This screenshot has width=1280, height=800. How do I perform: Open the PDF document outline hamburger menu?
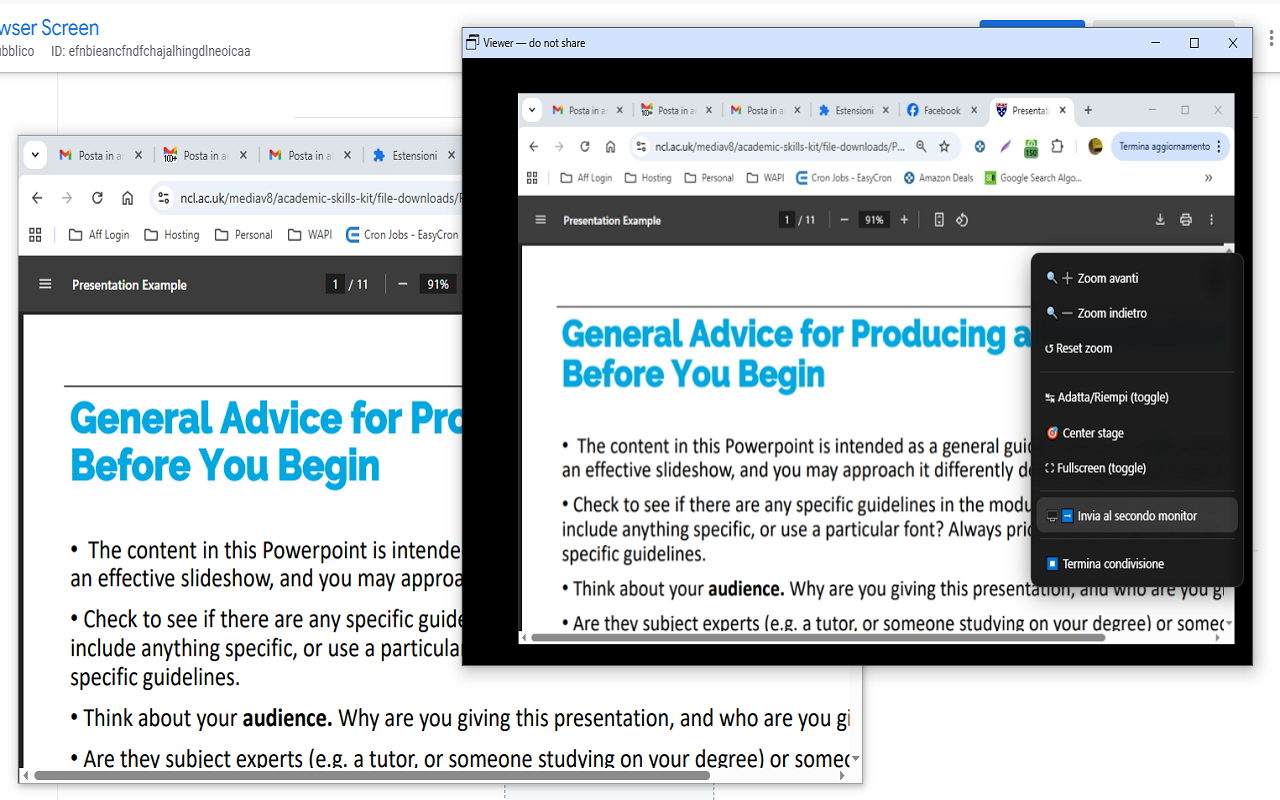pos(540,219)
